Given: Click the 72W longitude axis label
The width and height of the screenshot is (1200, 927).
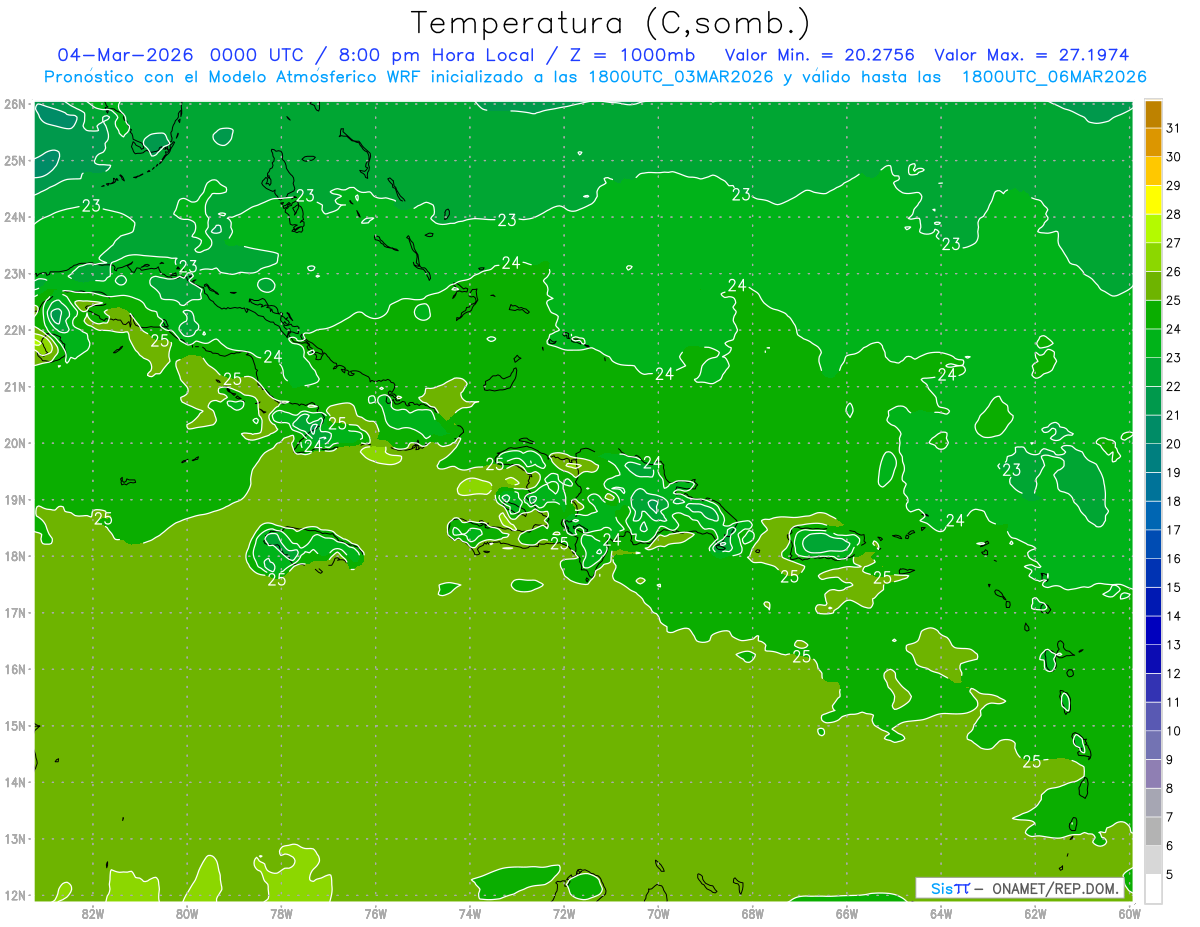Looking at the screenshot, I should coord(564,913).
